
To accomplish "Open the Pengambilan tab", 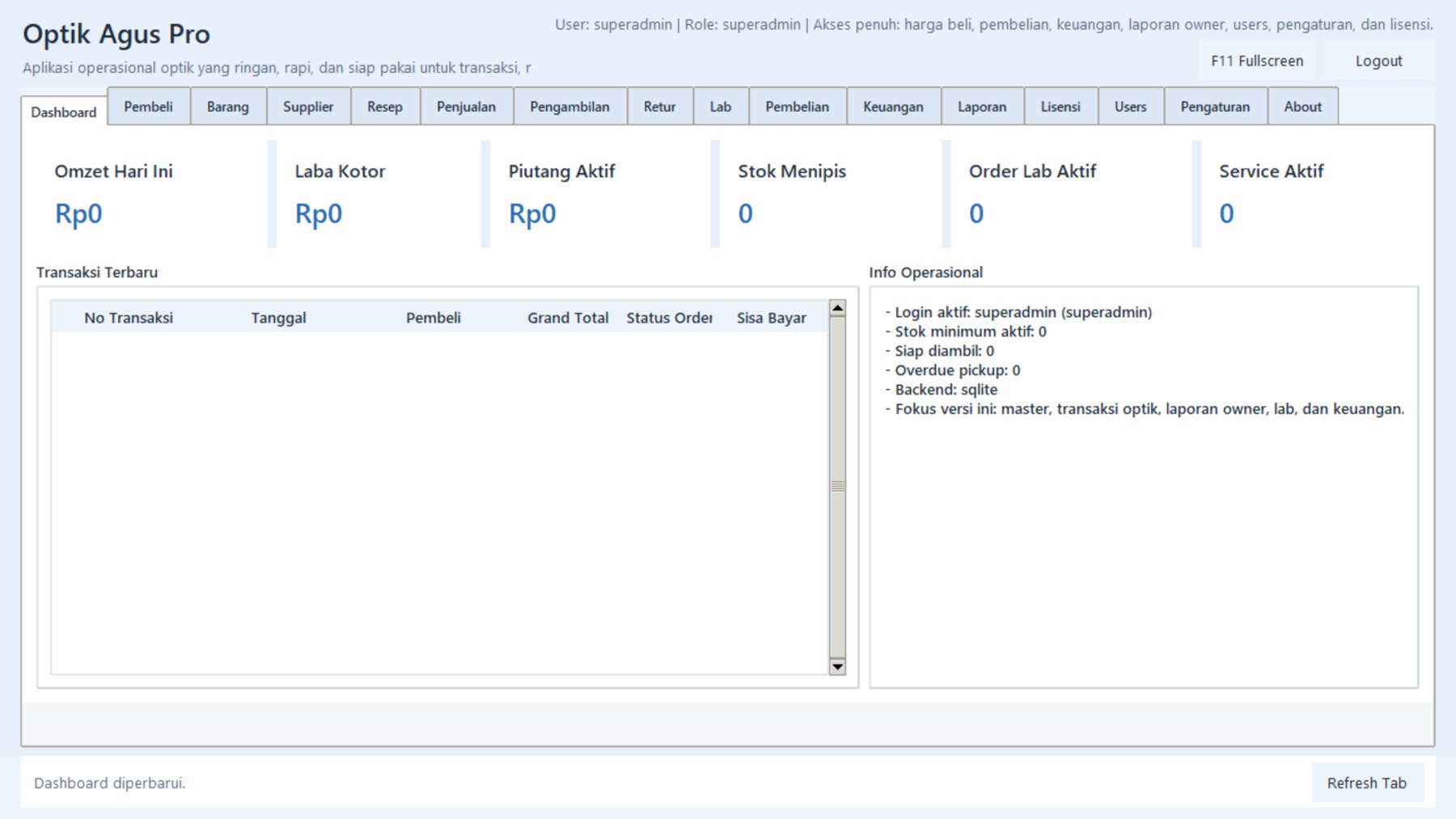I will pos(569,107).
